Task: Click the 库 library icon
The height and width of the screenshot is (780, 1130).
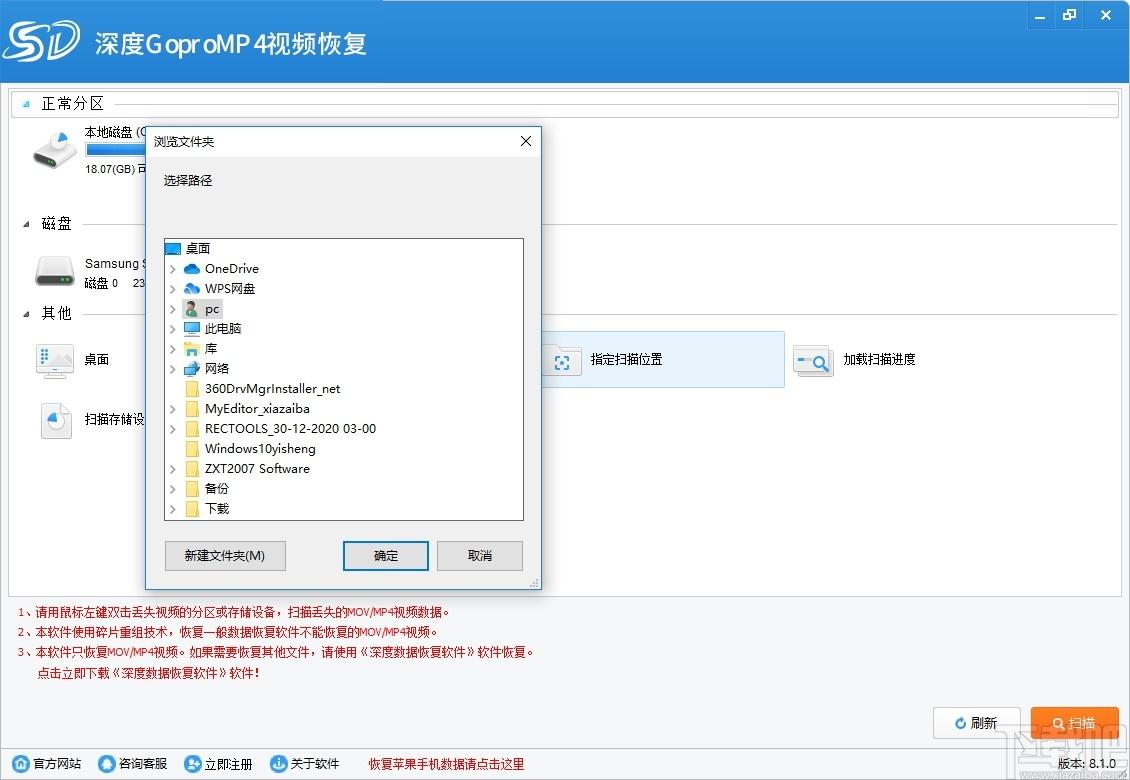Action: [x=192, y=349]
